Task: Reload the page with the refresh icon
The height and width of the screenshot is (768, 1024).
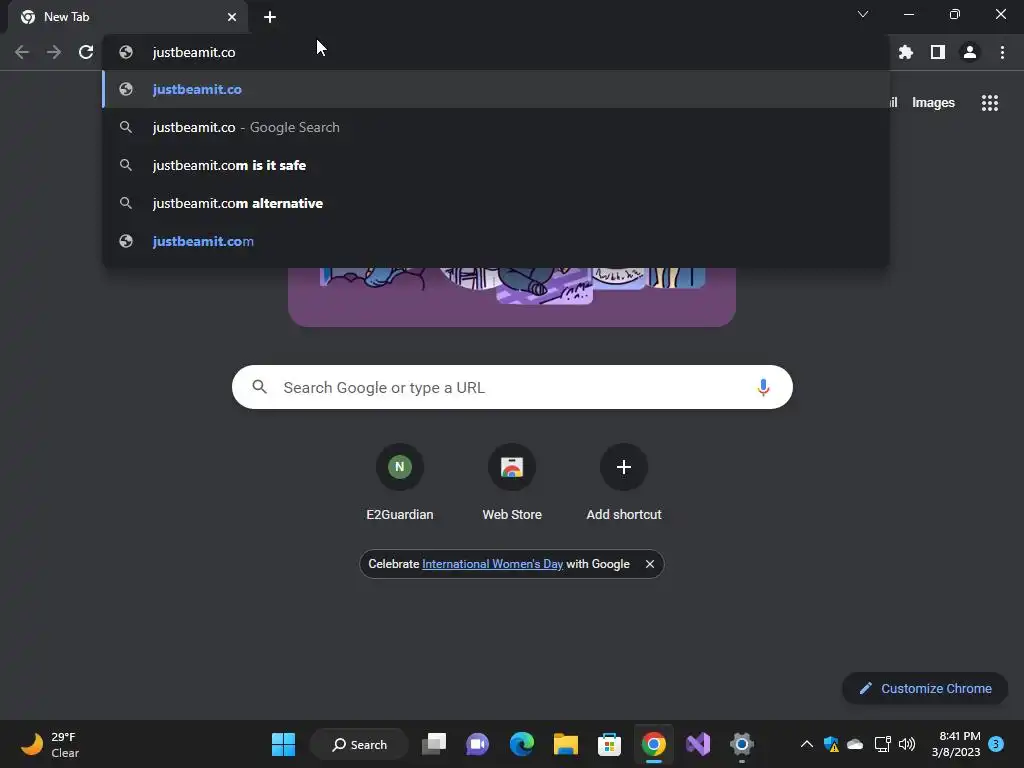Action: tap(86, 52)
